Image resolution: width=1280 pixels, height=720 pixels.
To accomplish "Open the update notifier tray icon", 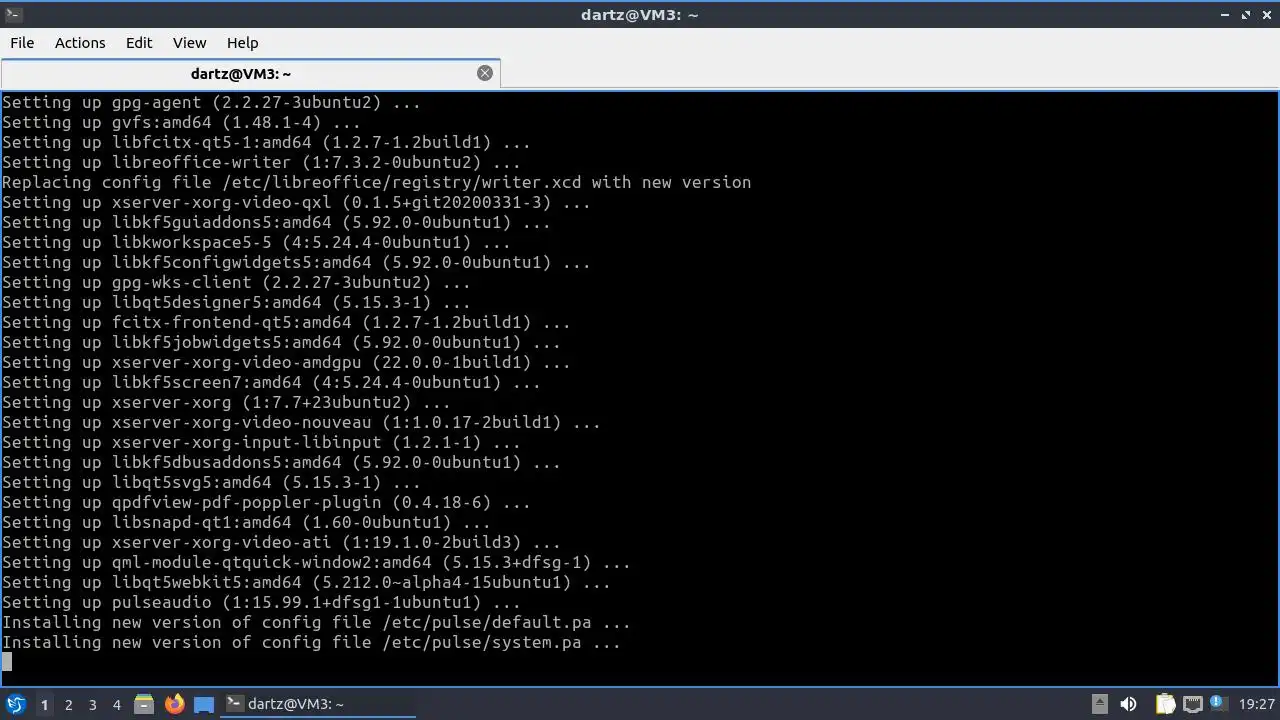I will [x=1219, y=704].
